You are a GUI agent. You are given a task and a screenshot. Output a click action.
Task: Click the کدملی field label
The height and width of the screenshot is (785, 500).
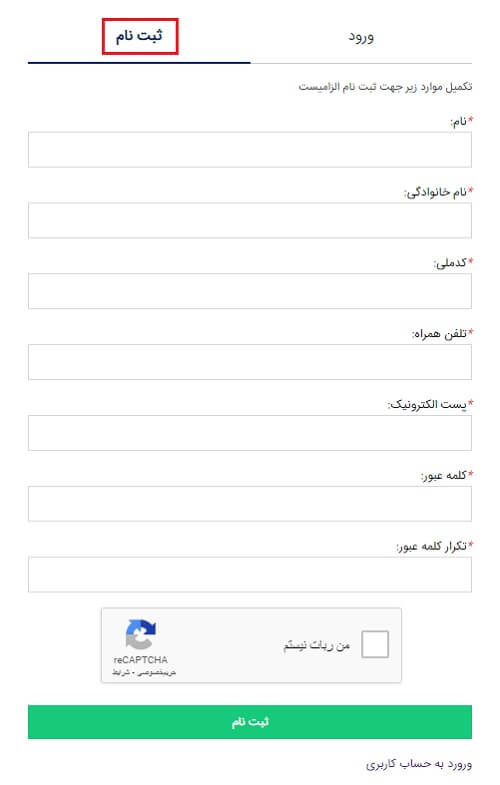(x=450, y=263)
